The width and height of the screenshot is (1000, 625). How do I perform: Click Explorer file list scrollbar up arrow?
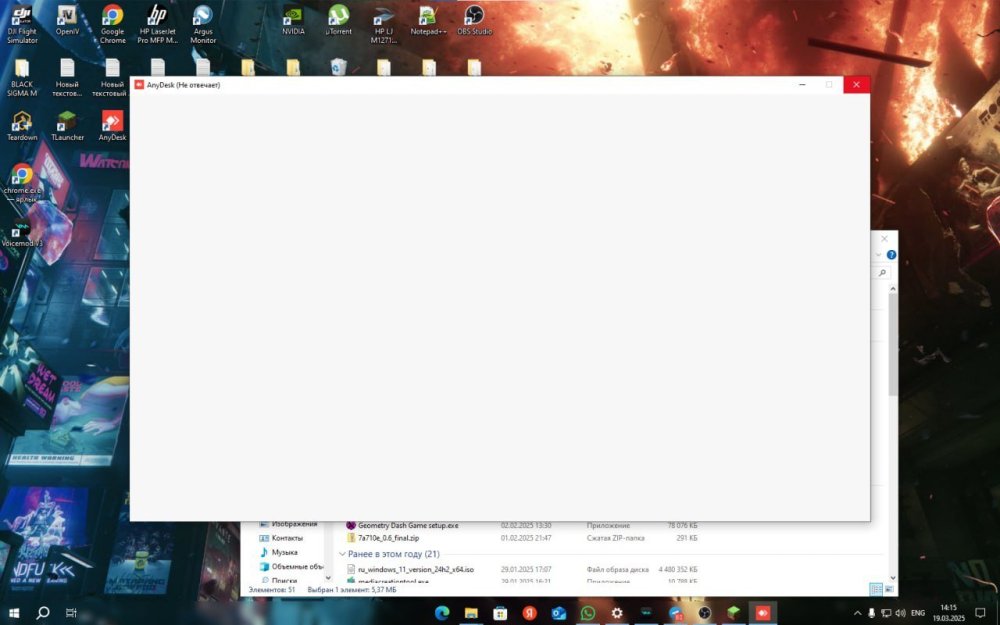(x=893, y=289)
